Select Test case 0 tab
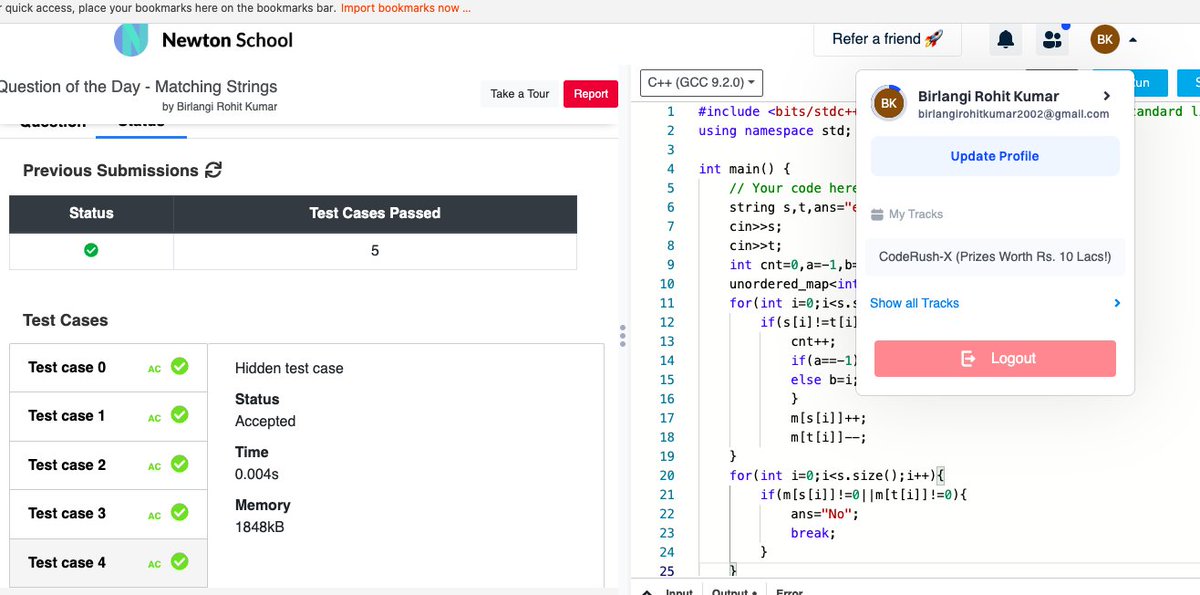The width and height of the screenshot is (1200, 595). click(x=109, y=367)
